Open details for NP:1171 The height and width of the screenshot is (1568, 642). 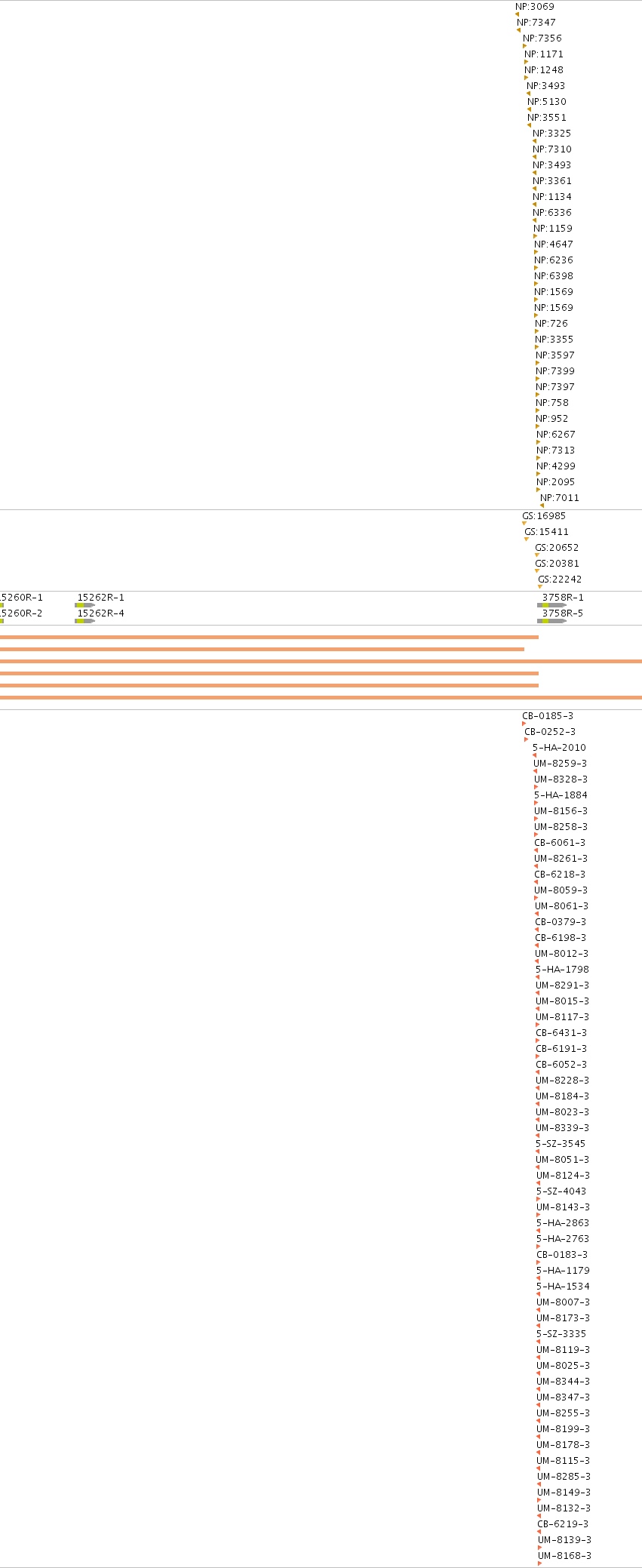click(x=544, y=54)
